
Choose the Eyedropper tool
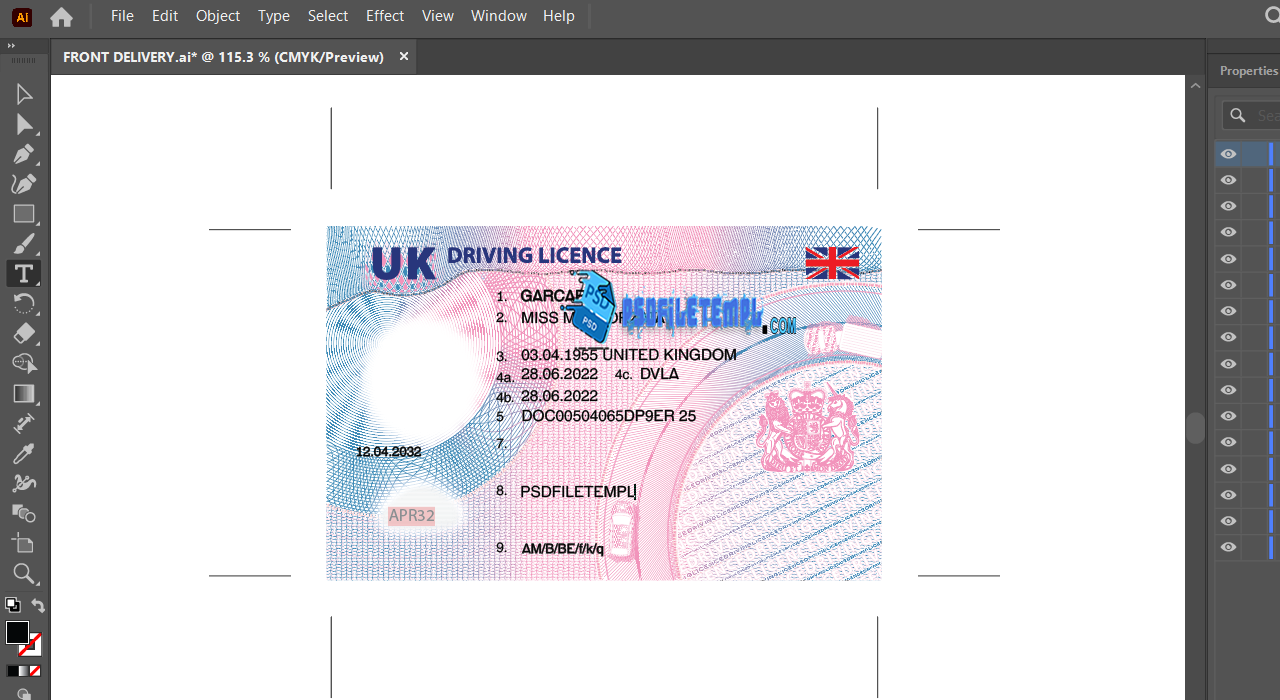(24, 453)
